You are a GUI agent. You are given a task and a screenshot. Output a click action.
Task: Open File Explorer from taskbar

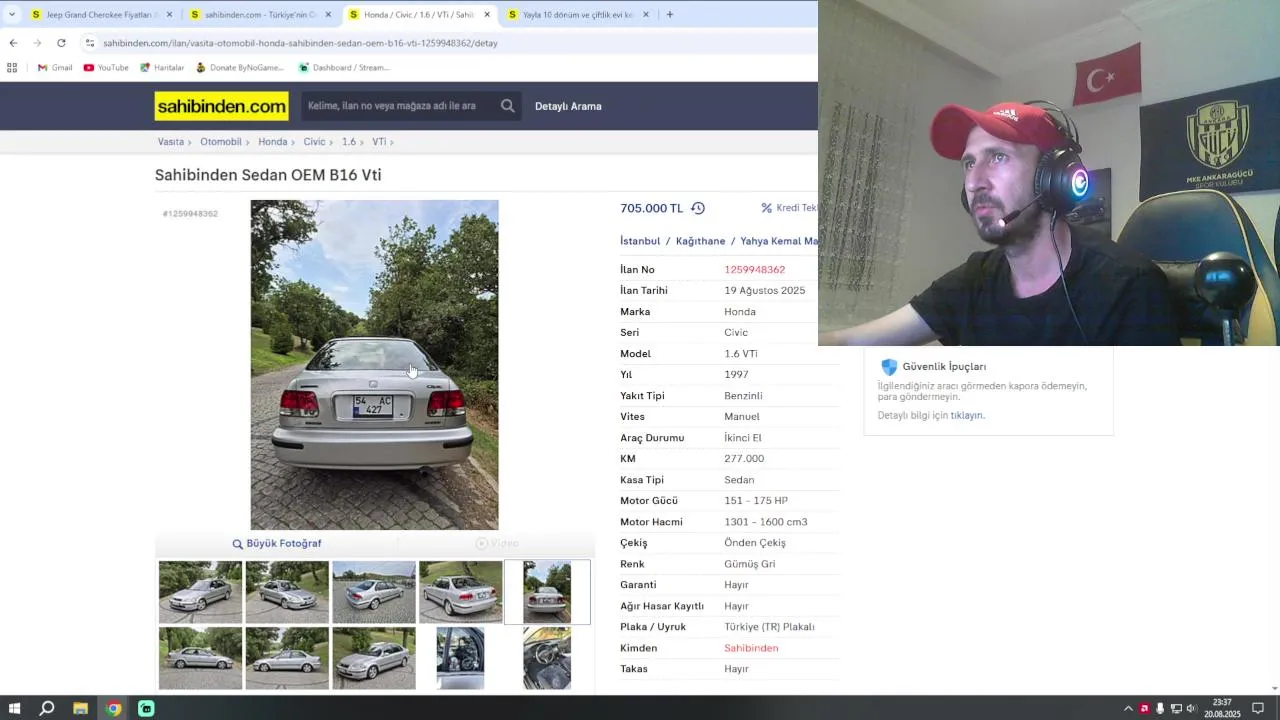coord(80,708)
